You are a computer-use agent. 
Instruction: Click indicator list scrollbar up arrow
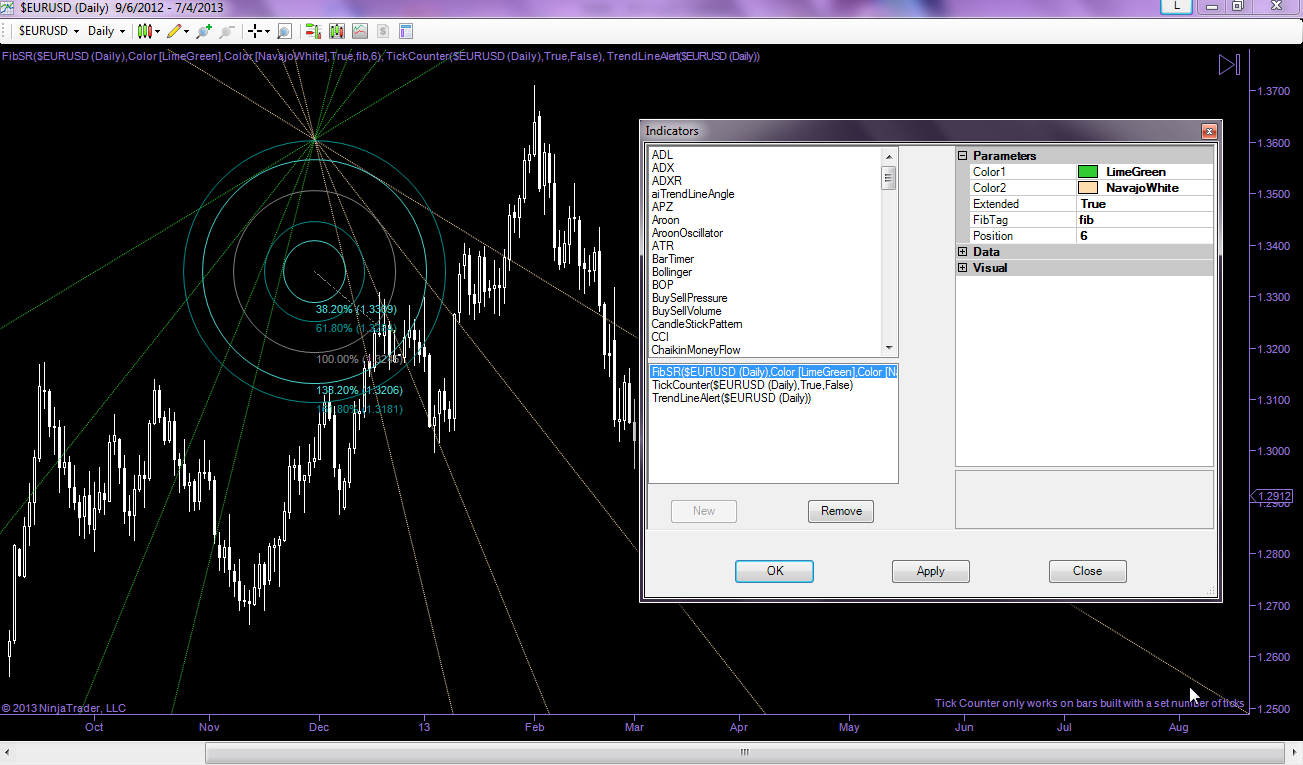pyautogui.click(x=888, y=156)
